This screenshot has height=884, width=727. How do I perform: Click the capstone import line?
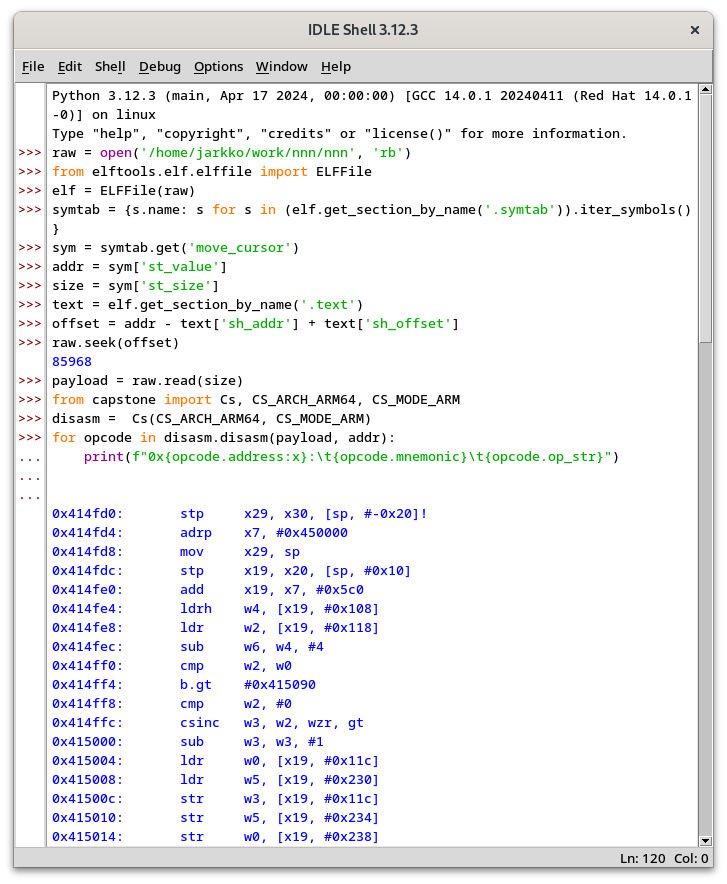tap(256, 400)
